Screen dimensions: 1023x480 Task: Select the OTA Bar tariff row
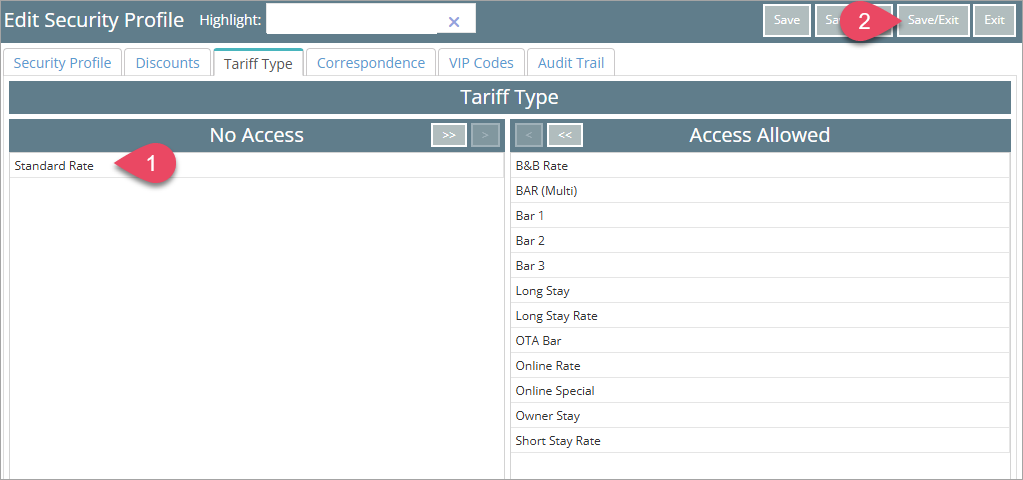tap(760, 341)
